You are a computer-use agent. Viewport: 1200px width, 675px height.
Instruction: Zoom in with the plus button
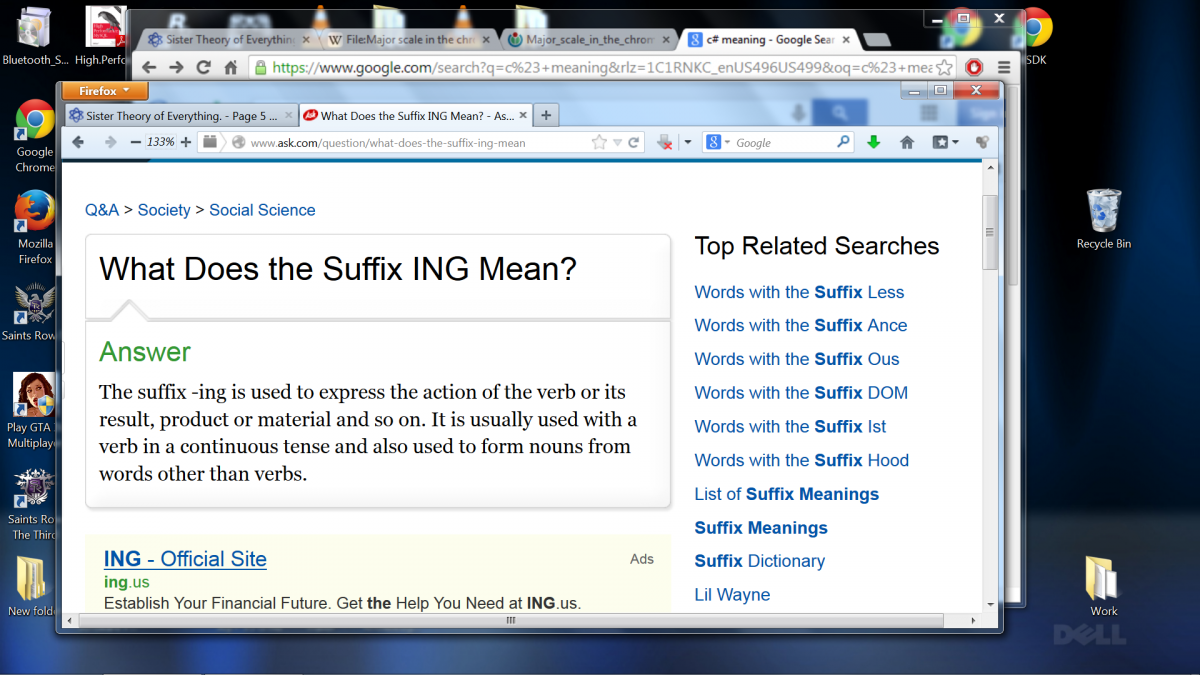(186, 142)
